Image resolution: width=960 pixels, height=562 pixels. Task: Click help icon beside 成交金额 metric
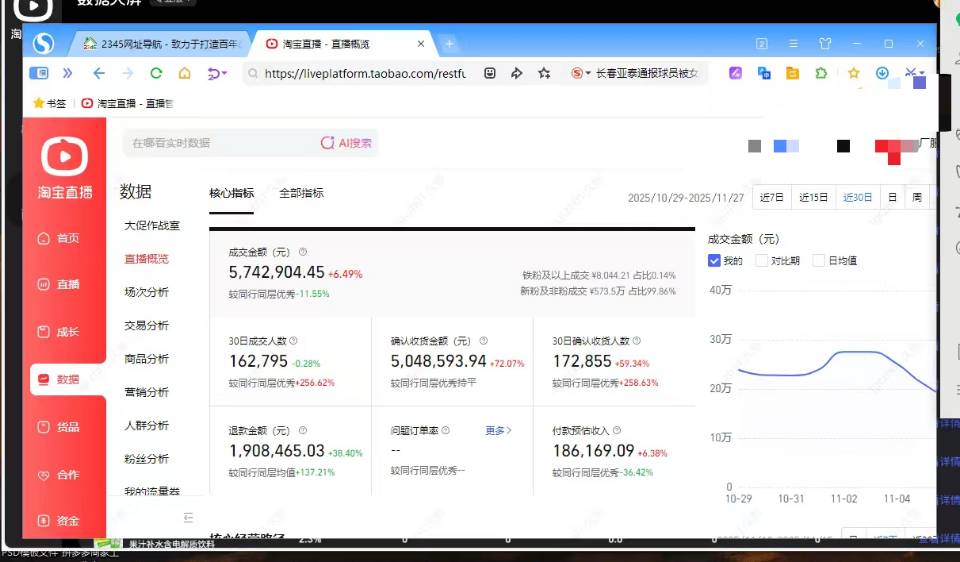pos(303,253)
